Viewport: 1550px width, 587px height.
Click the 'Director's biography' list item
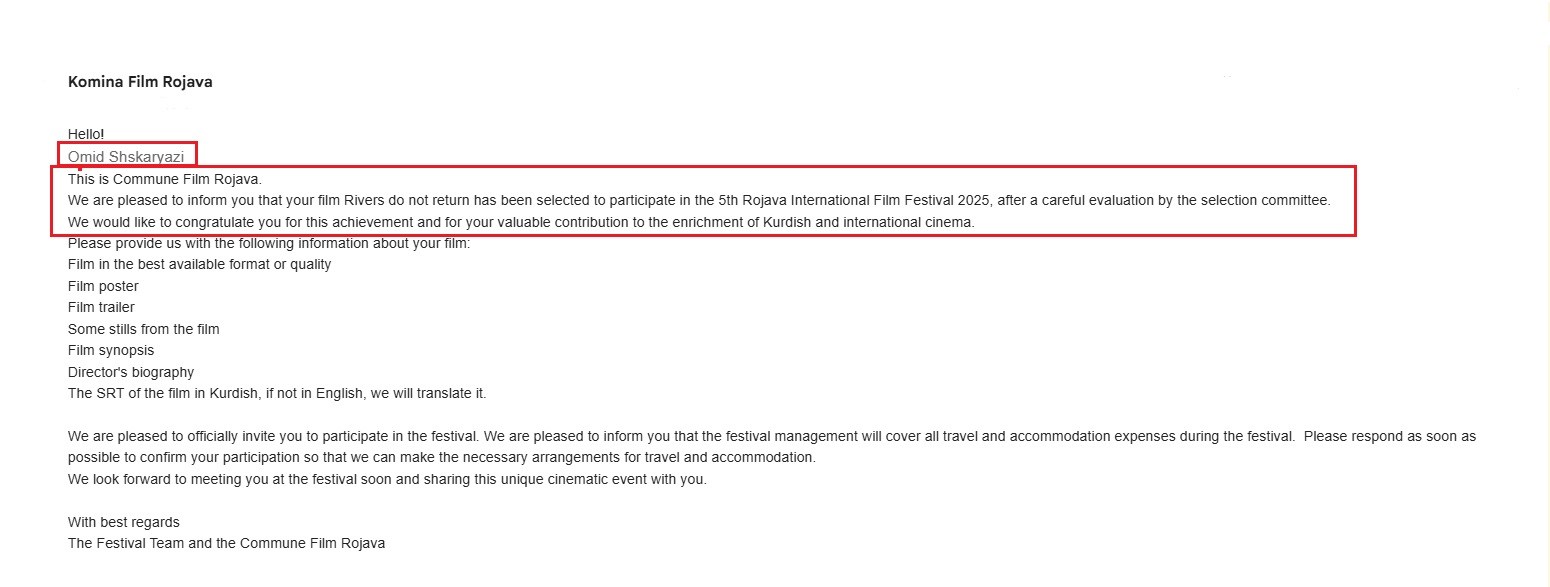[131, 373]
